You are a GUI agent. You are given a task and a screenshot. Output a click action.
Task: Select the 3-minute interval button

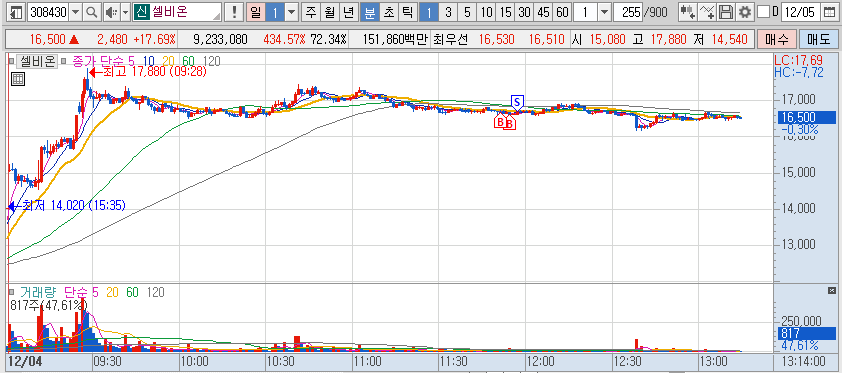tap(448, 12)
